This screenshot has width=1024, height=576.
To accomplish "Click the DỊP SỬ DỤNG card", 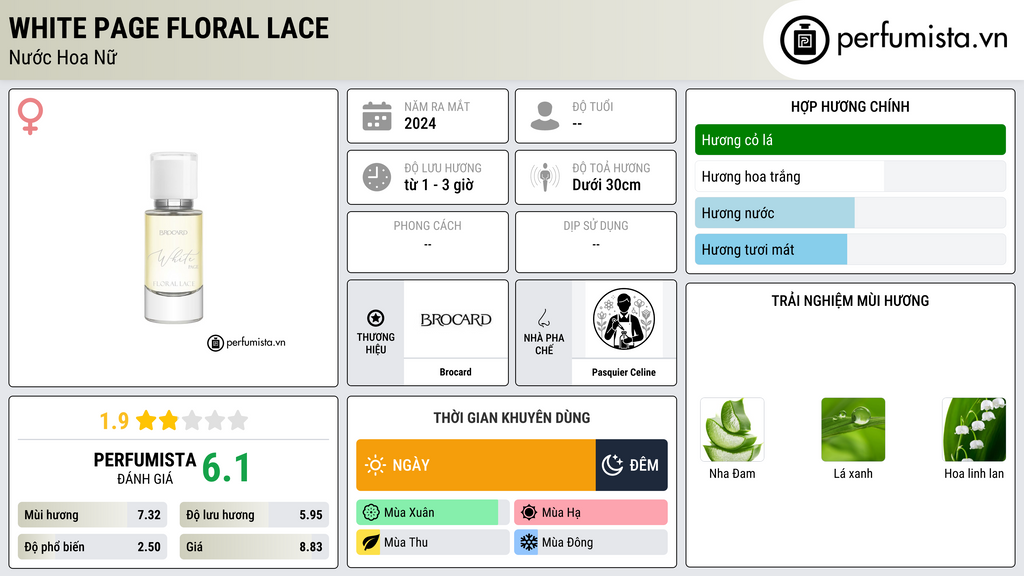I will (596, 242).
